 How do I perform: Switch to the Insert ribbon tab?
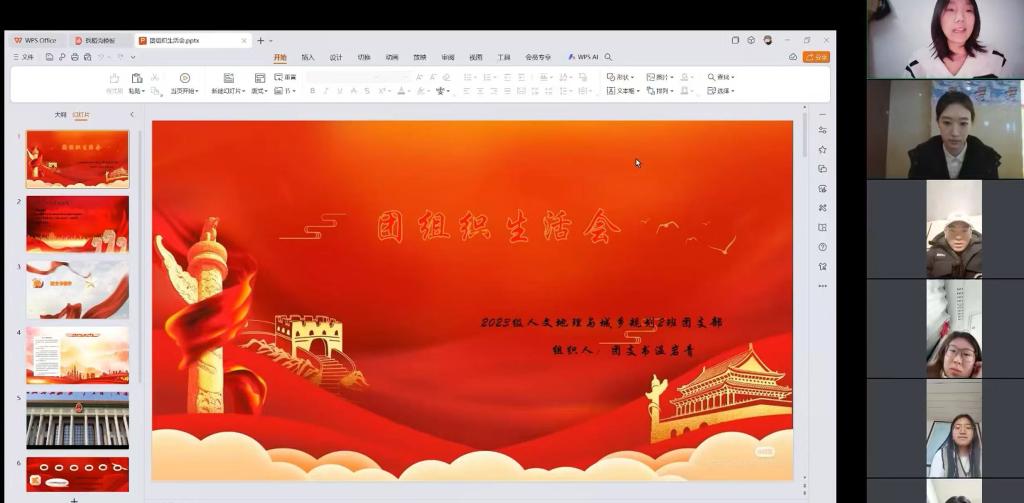308,57
